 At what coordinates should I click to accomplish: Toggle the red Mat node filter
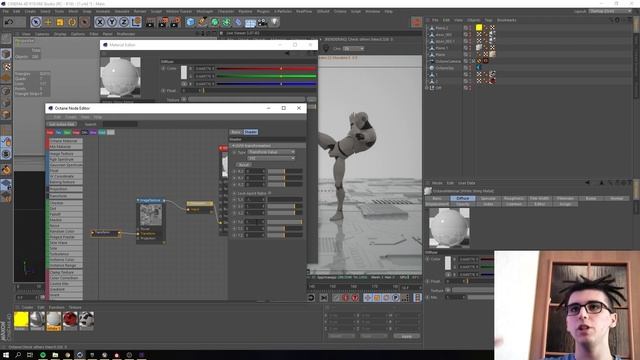(x=50, y=132)
